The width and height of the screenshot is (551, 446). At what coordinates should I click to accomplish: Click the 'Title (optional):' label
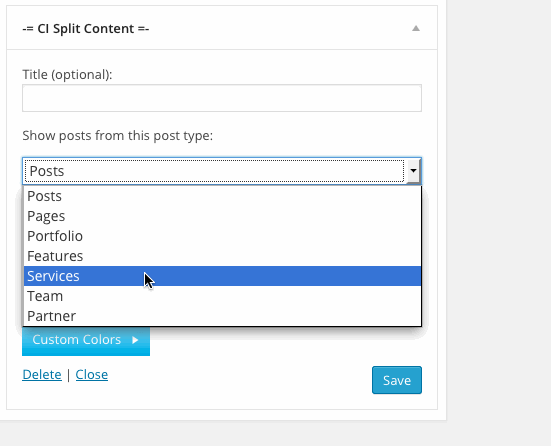[67, 75]
